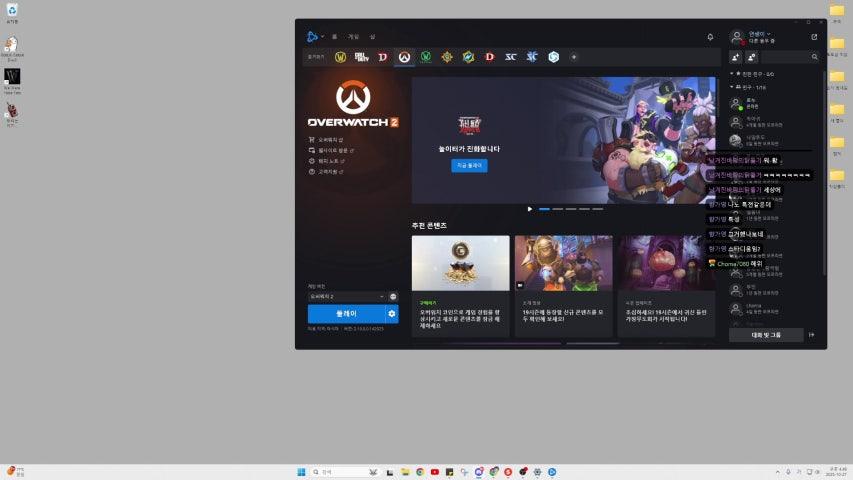Open game settings gear beside Play button

(392, 314)
